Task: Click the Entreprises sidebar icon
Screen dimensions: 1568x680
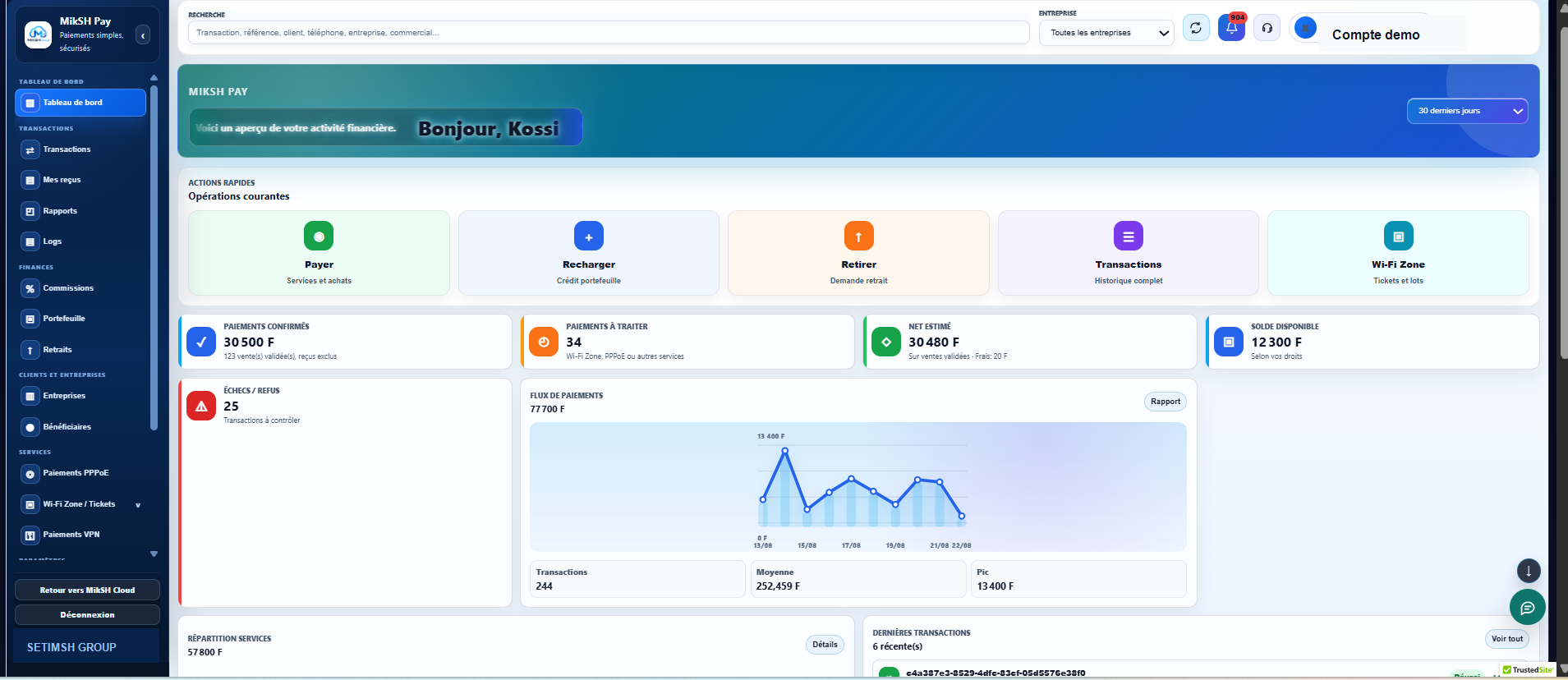Action: [x=30, y=396]
